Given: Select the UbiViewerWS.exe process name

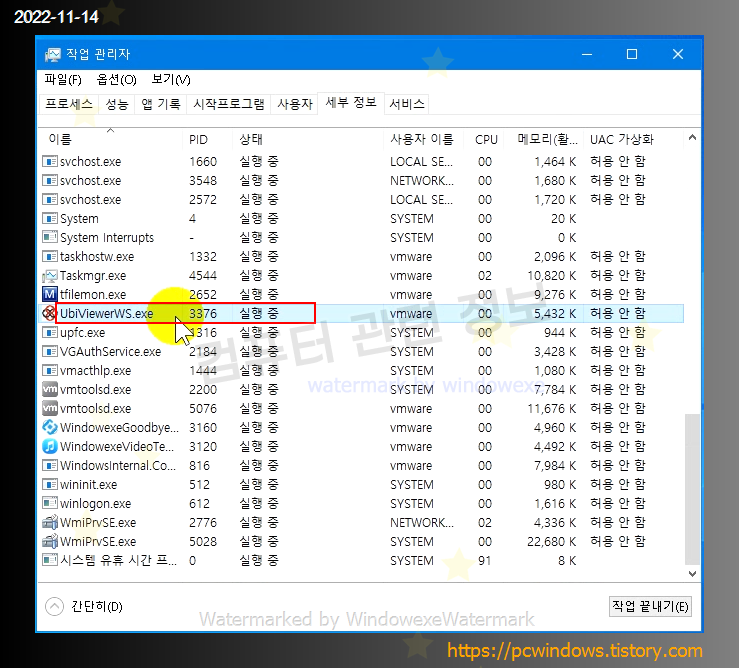Looking at the screenshot, I should (x=107, y=313).
